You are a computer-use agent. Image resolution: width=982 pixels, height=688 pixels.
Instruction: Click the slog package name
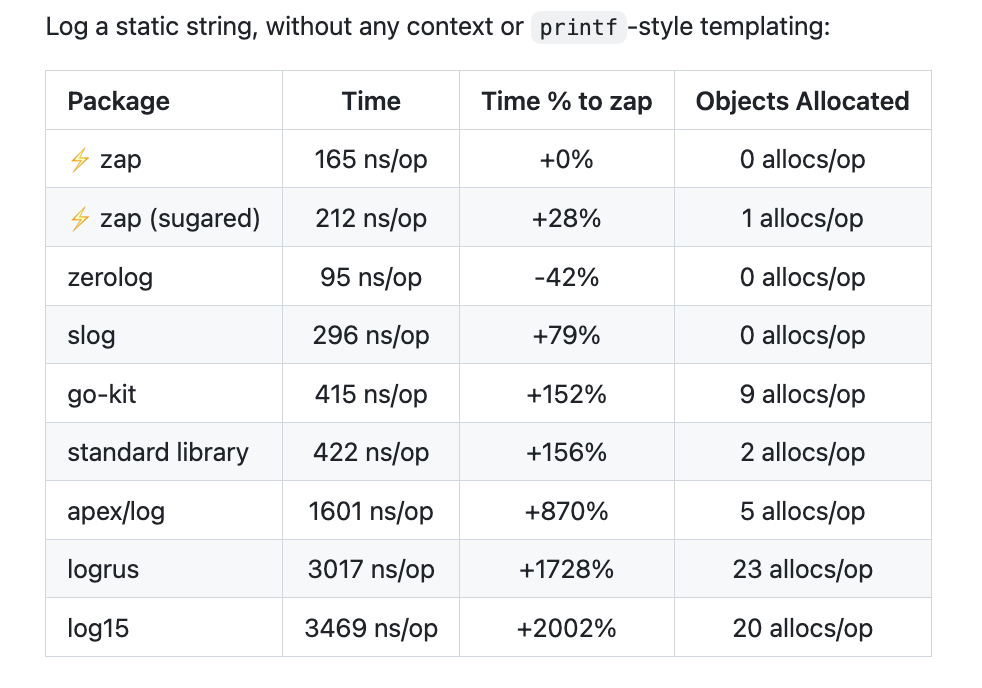[91, 335]
